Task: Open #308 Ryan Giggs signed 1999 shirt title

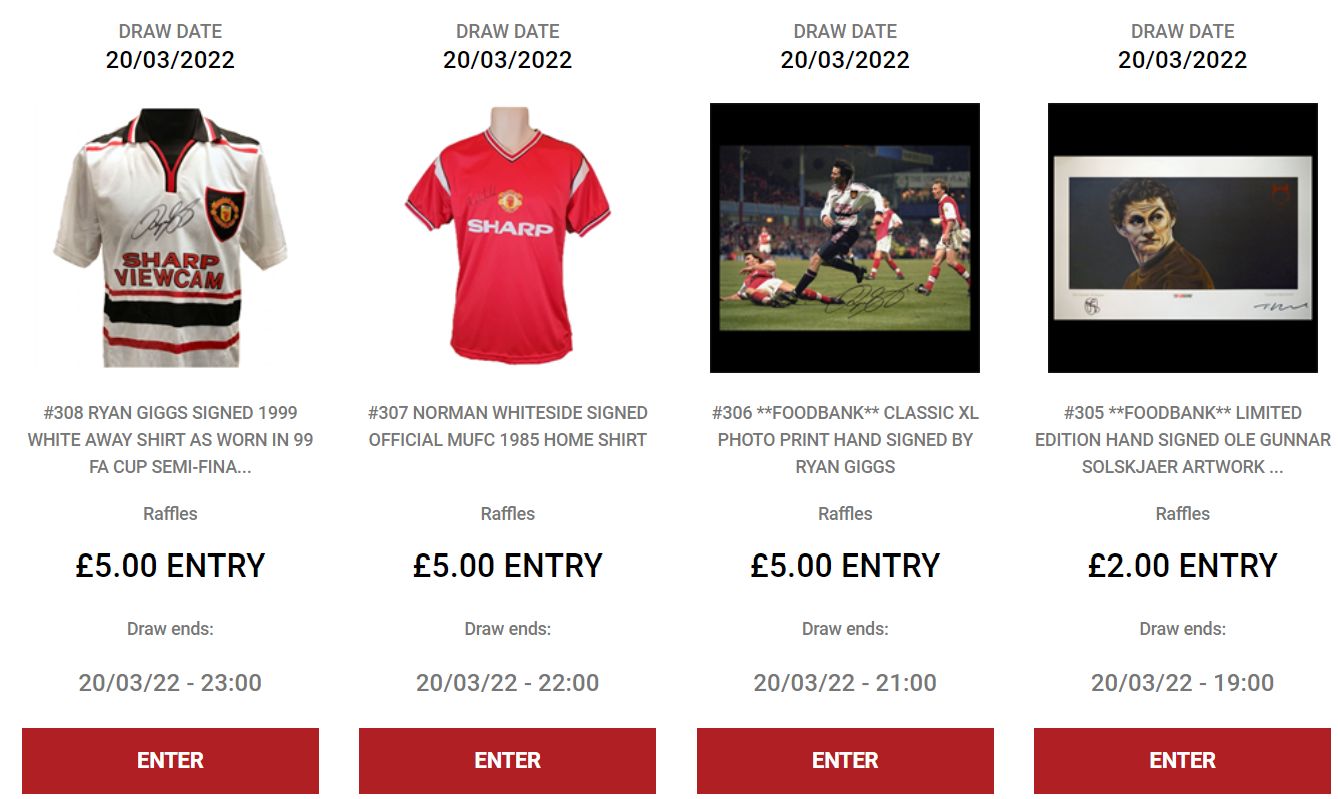Action: pos(170,440)
